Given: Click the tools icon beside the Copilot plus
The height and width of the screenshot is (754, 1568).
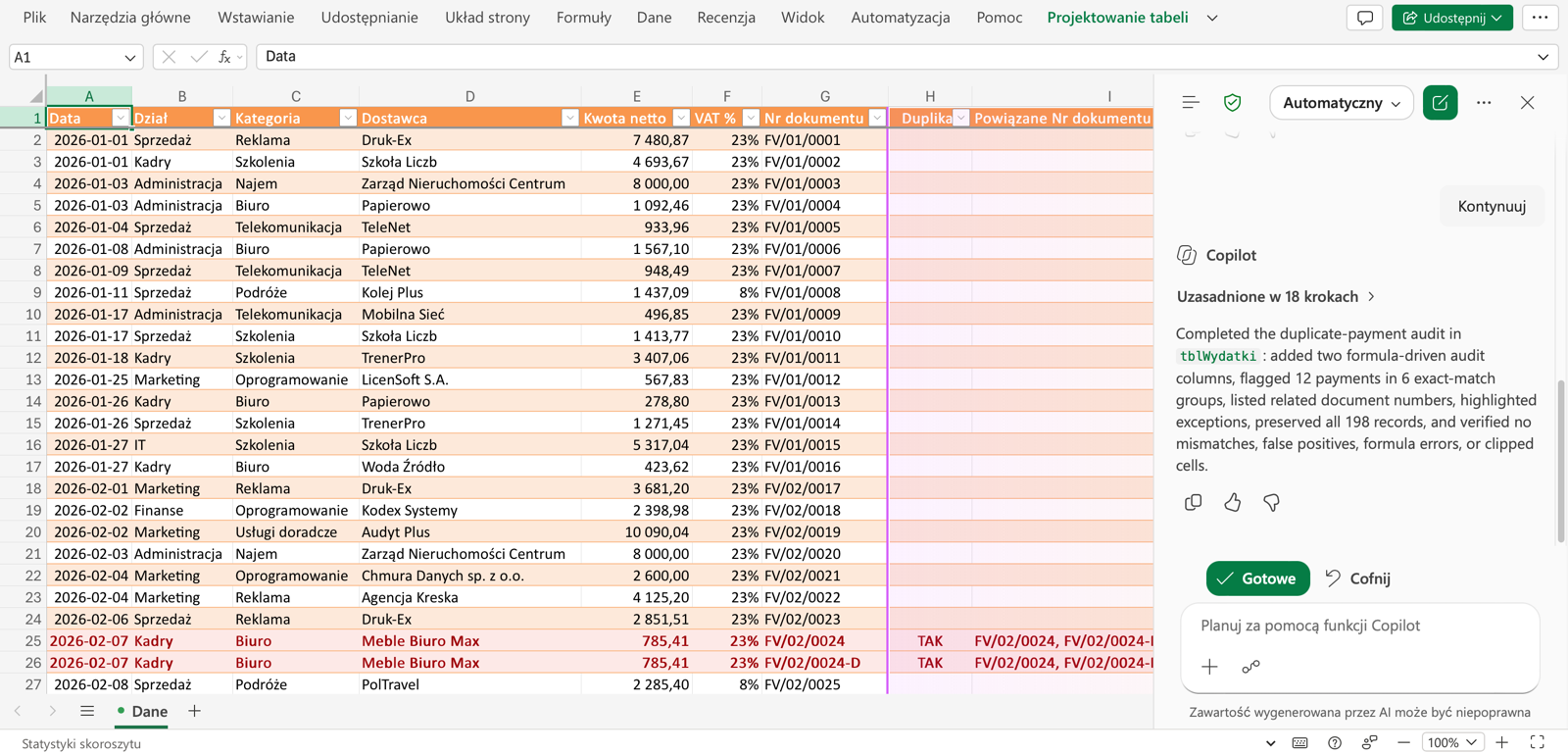Looking at the screenshot, I should 1250,667.
